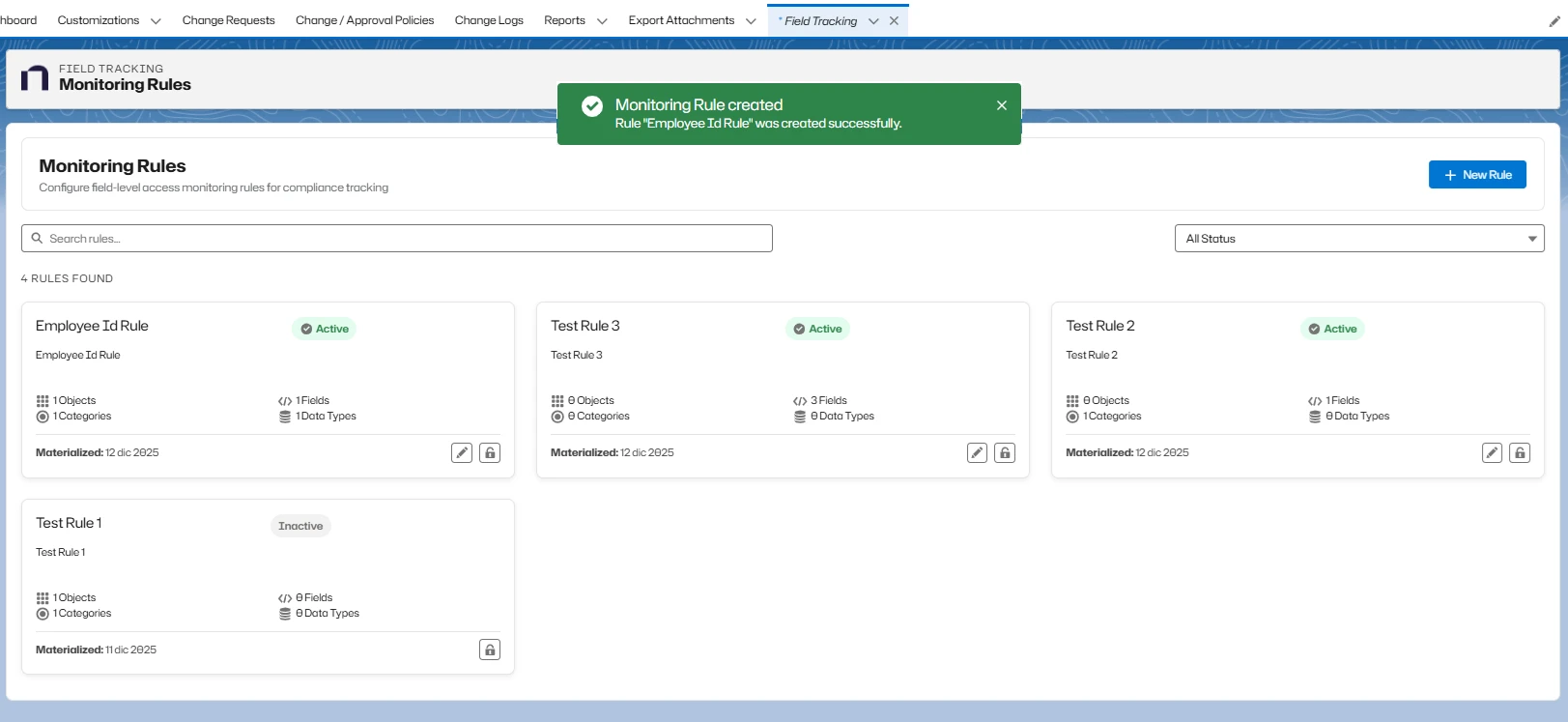Image resolution: width=1568 pixels, height=722 pixels.
Task: Create a rule with New Rule button
Action: 1476,175
